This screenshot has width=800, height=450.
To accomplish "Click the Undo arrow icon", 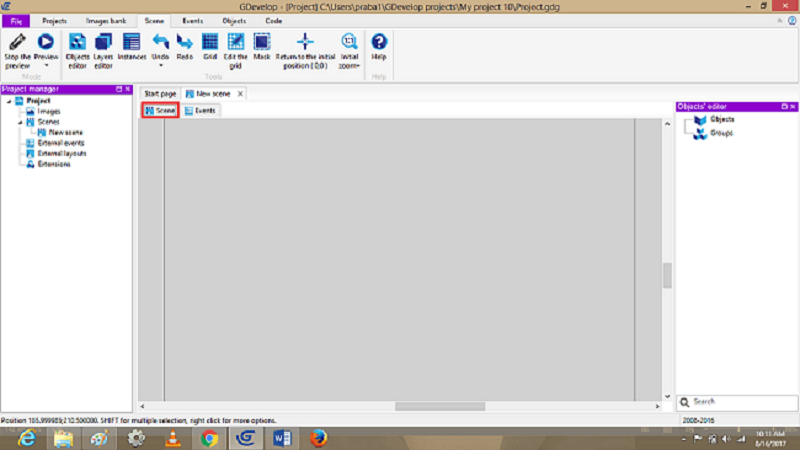I will 160,42.
